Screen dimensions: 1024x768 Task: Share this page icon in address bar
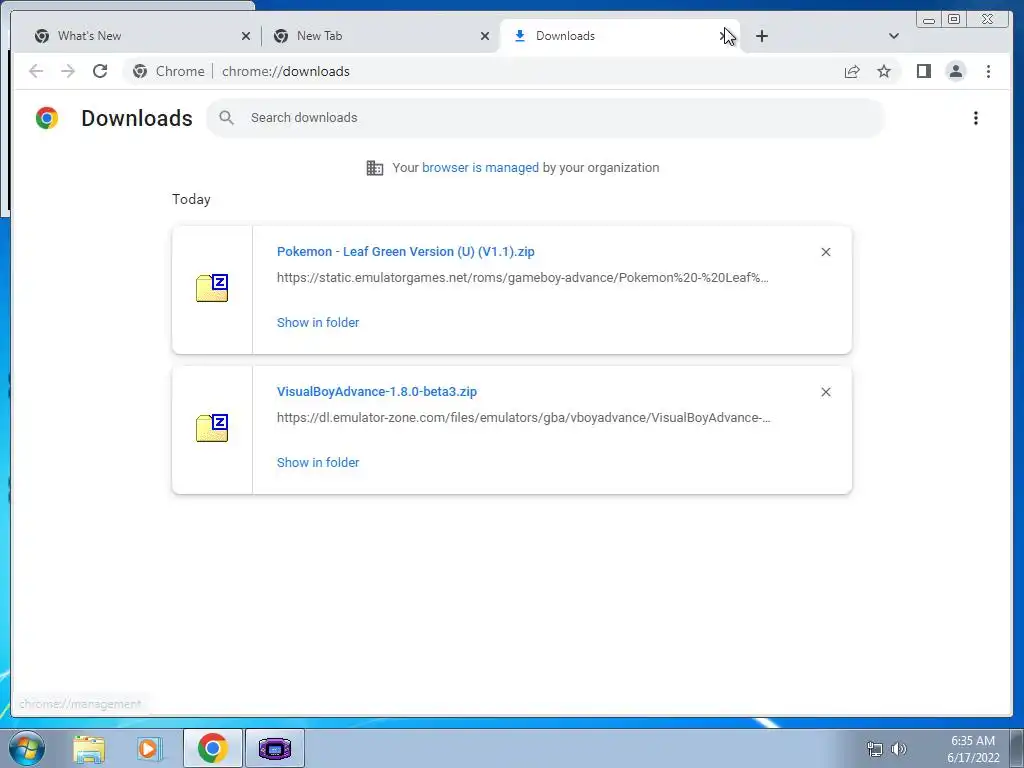pos(852,71)
